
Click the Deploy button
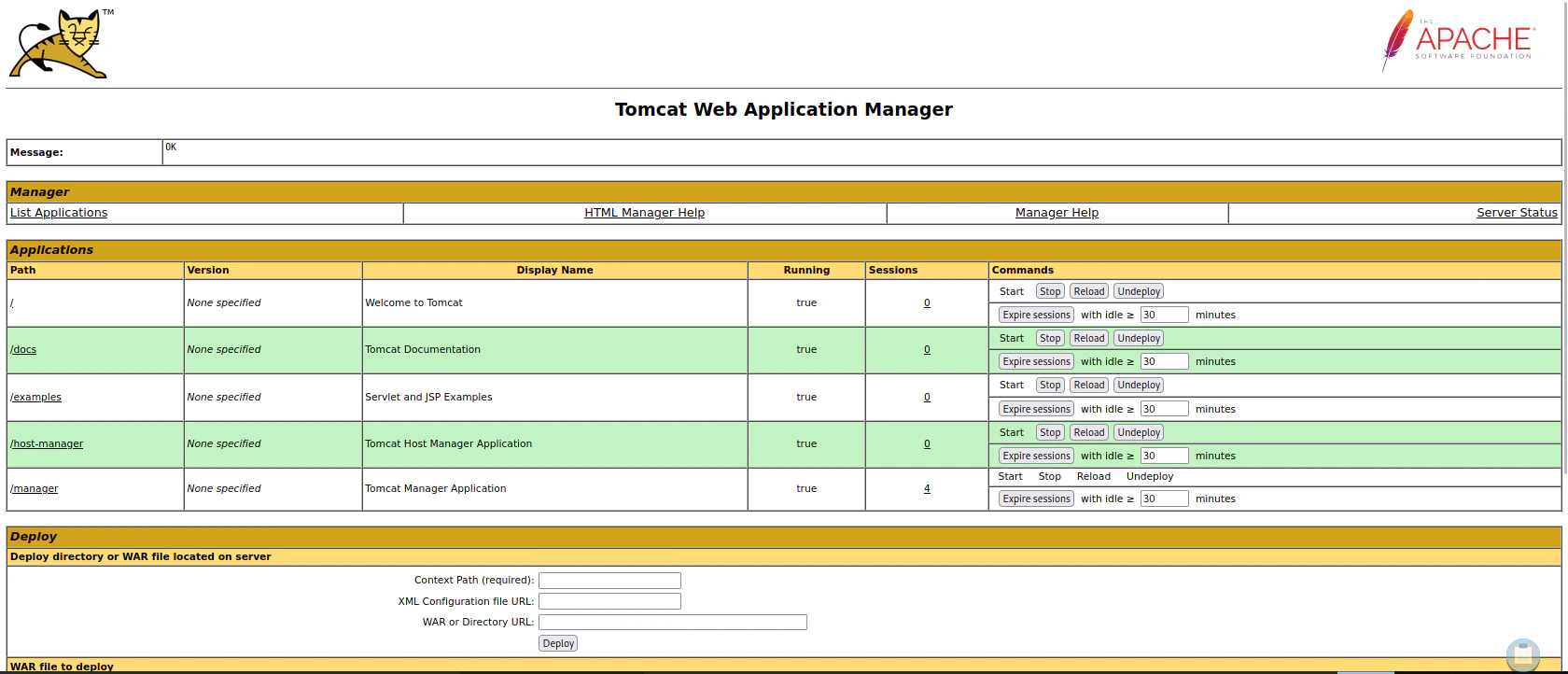click(558, 643)
